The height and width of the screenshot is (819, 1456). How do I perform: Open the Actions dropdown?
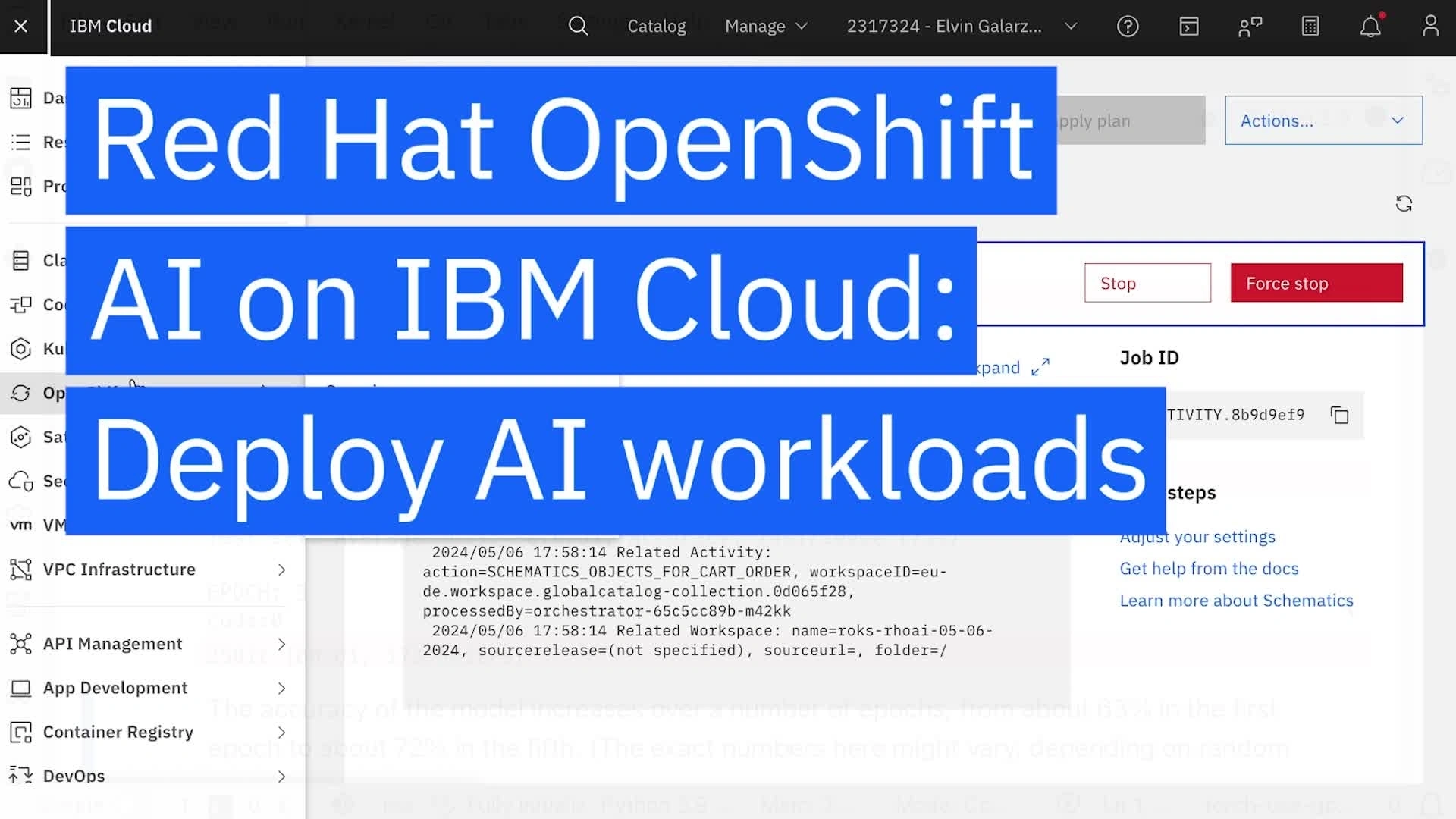click(1323, 121)
